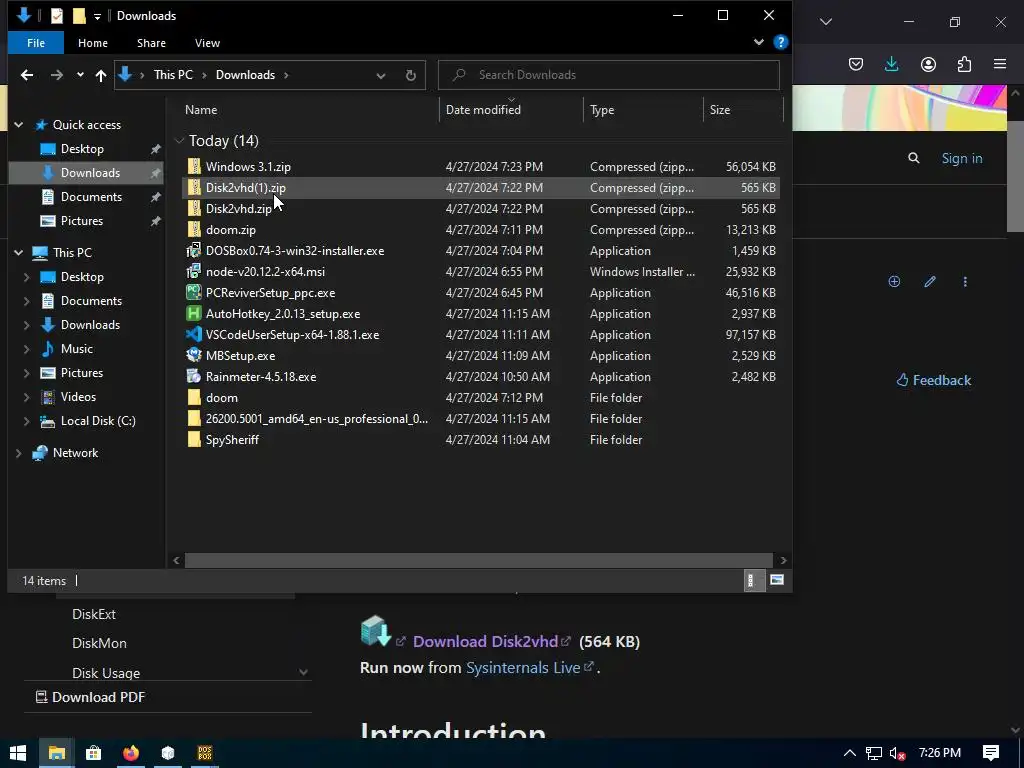
Task: Click the Feedback button
Action: [933, 380]
